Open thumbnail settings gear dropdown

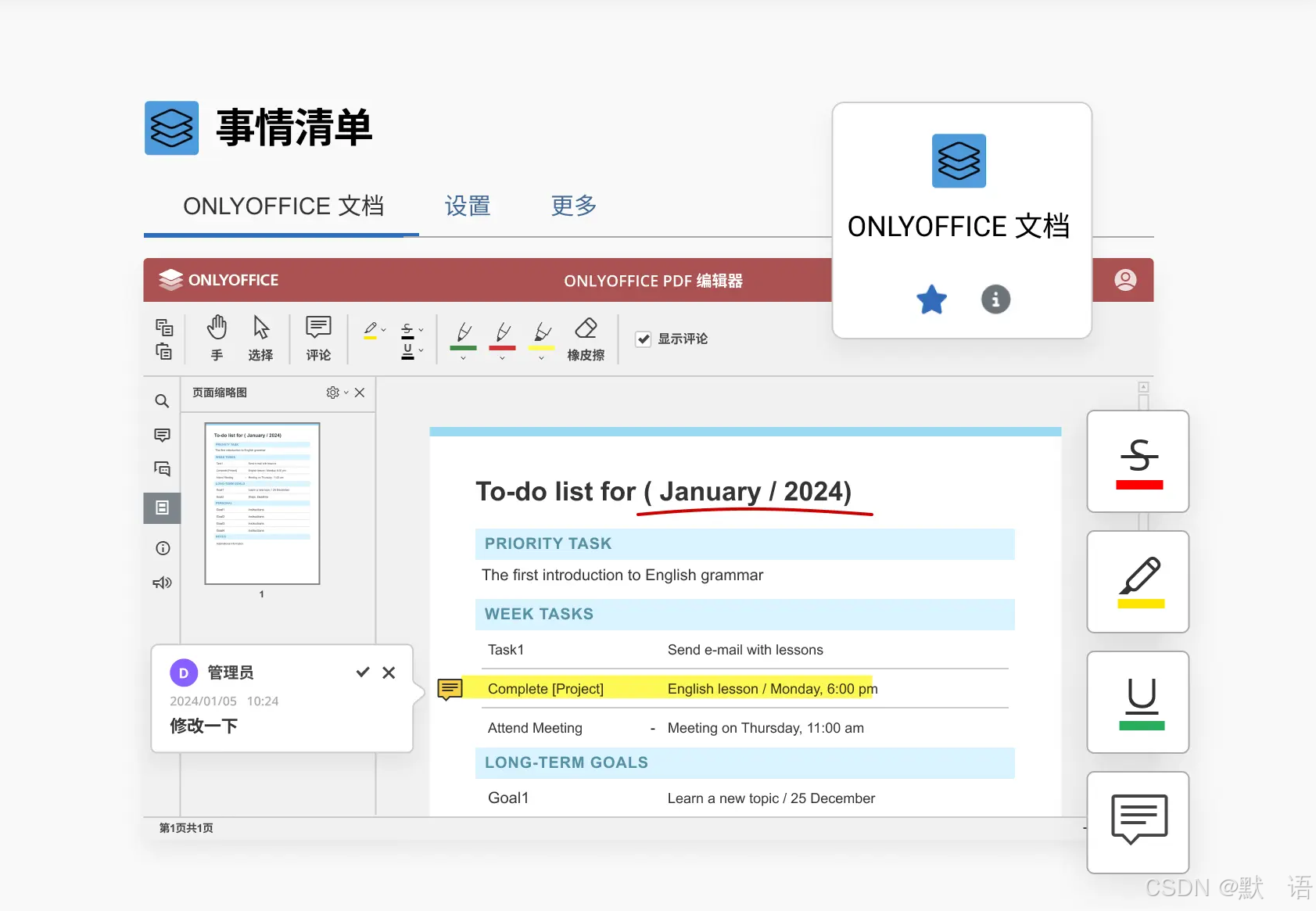337,393
